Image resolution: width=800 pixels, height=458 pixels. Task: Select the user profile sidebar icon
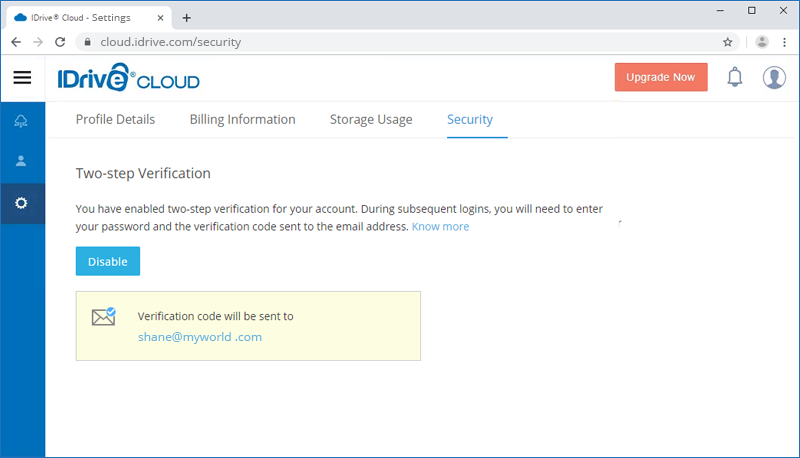(22, 161)
